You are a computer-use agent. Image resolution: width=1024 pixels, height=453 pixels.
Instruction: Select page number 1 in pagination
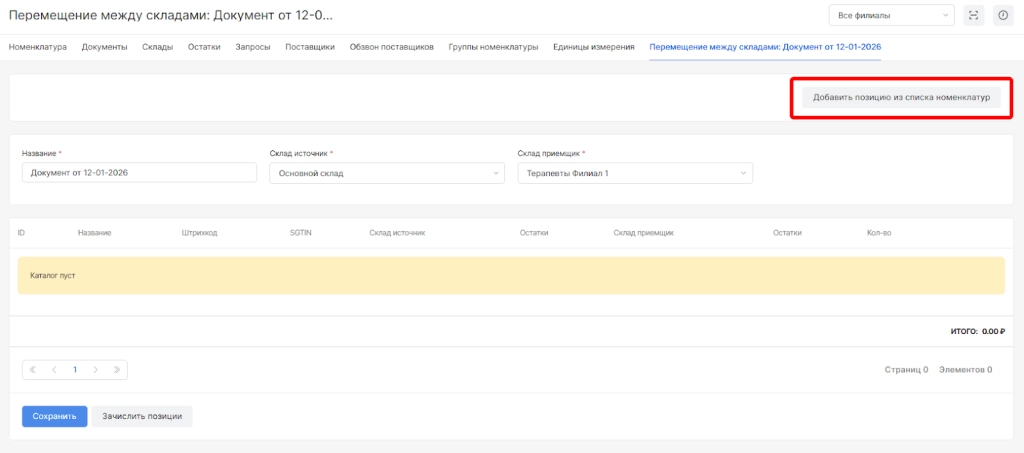click(x=75, y=370)
